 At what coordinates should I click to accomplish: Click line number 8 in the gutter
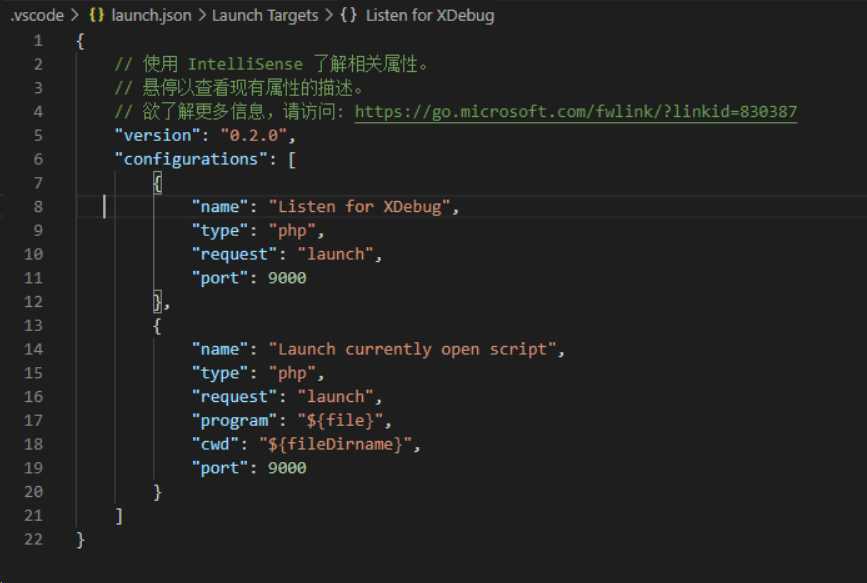click(38, 207)
